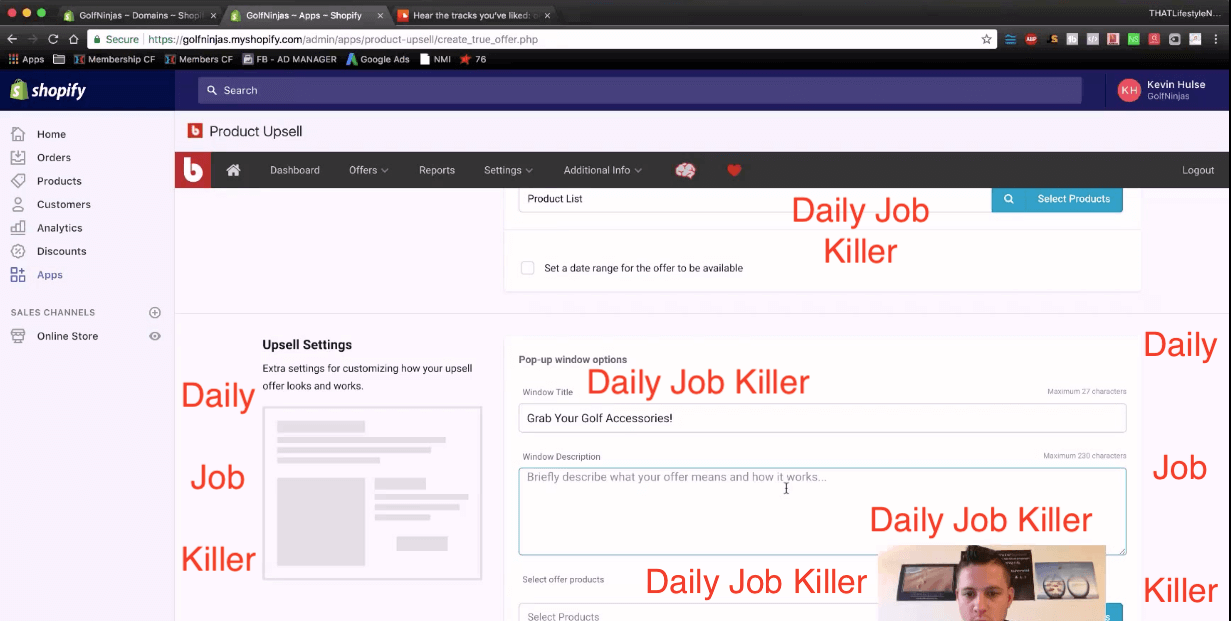Click the Home label in sidebar

point(51,134)
